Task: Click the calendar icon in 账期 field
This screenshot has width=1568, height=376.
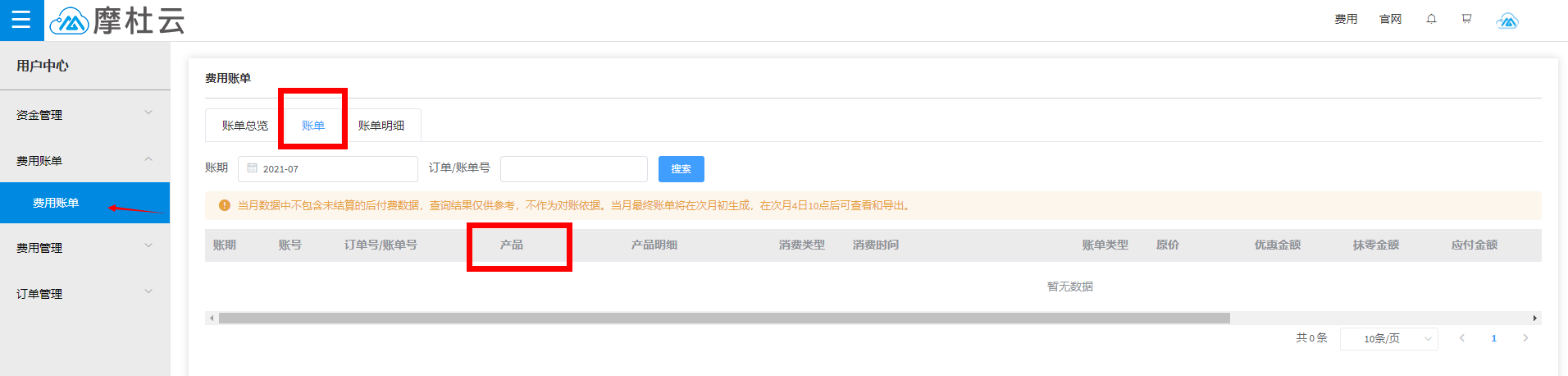Action: [x=253, y=168]
